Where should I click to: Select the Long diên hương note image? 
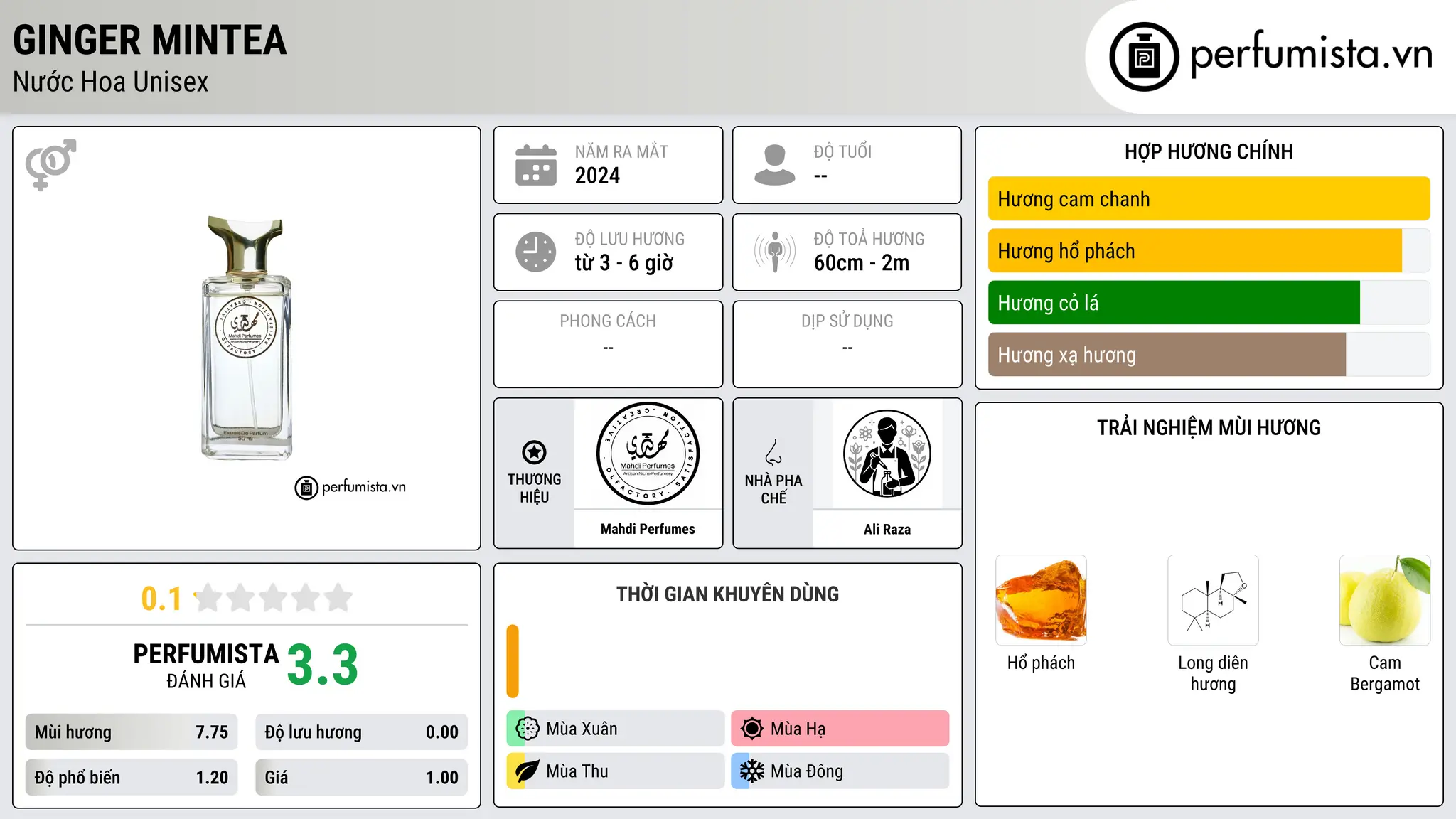(x=1213, y=600)
